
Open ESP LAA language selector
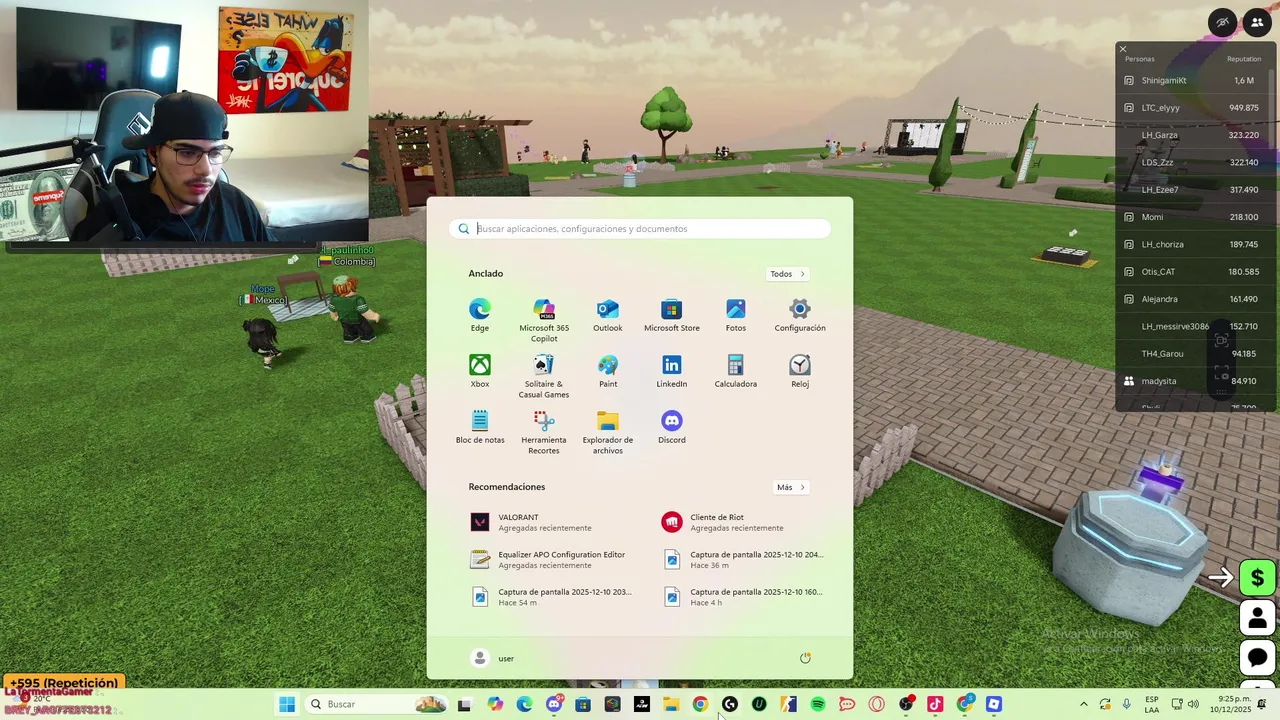(1152, 704)
